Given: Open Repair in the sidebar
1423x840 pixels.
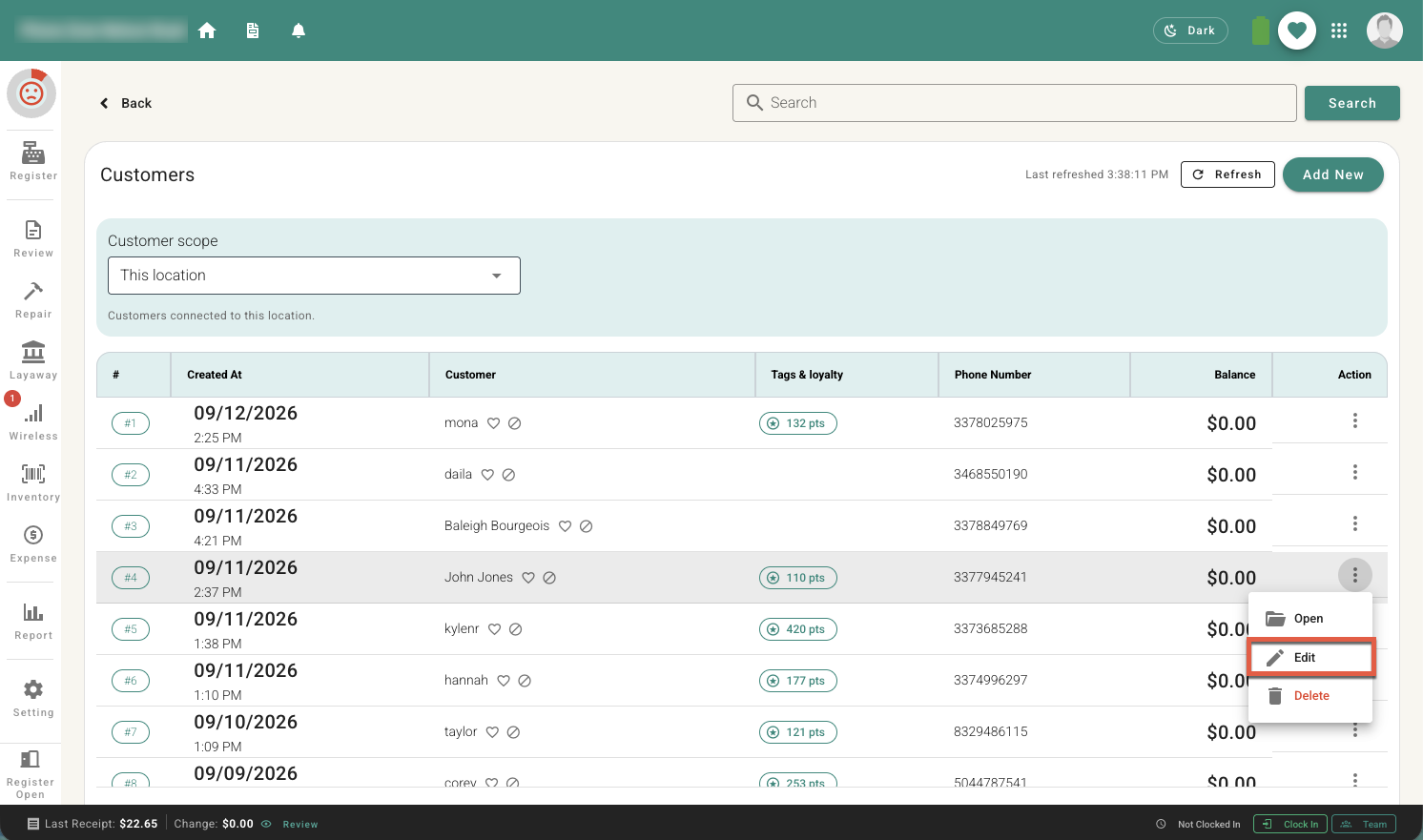Looking at the screenshot, I should (x=33, y=299).
